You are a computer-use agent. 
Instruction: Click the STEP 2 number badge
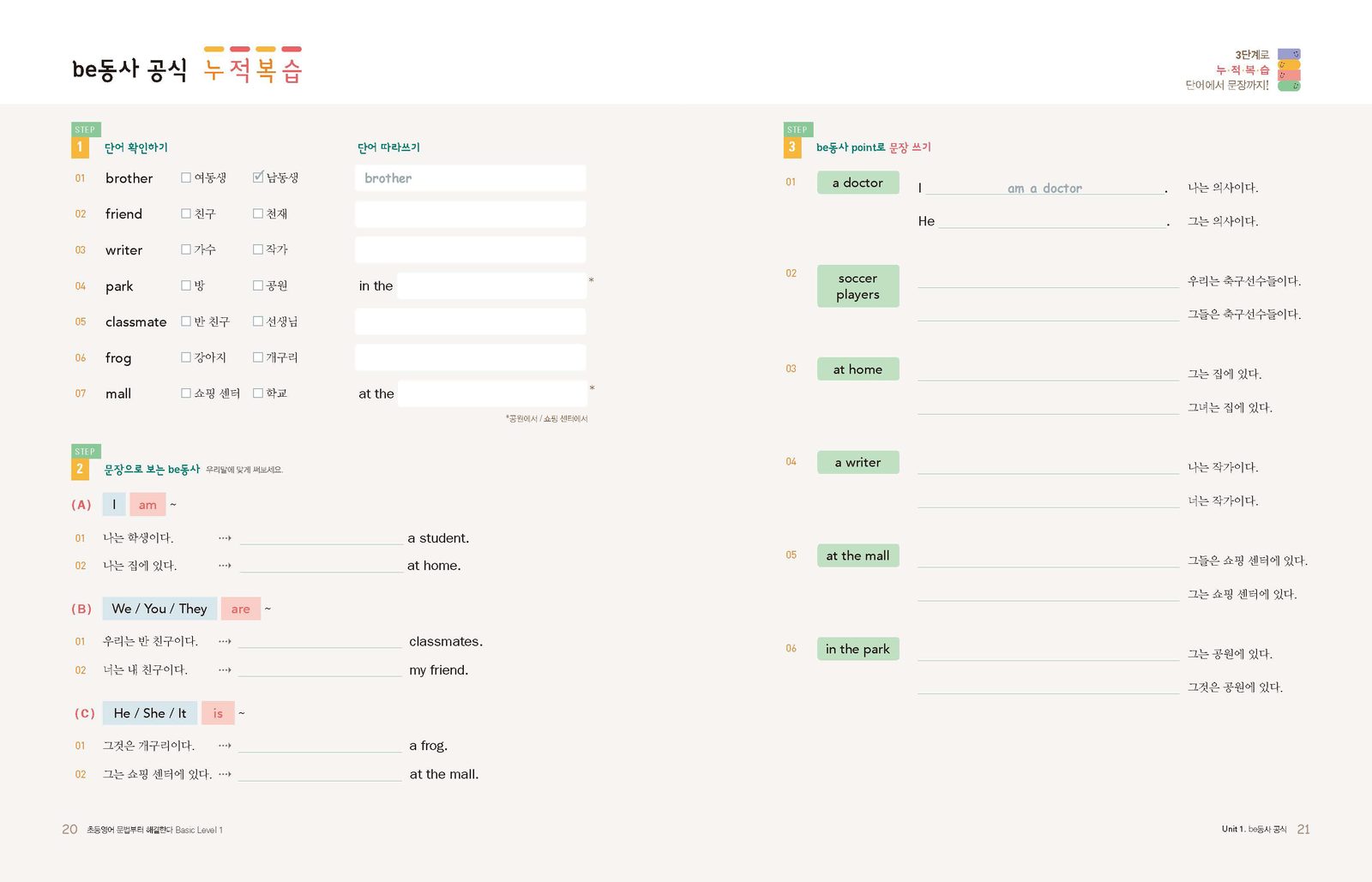[80, 469]
